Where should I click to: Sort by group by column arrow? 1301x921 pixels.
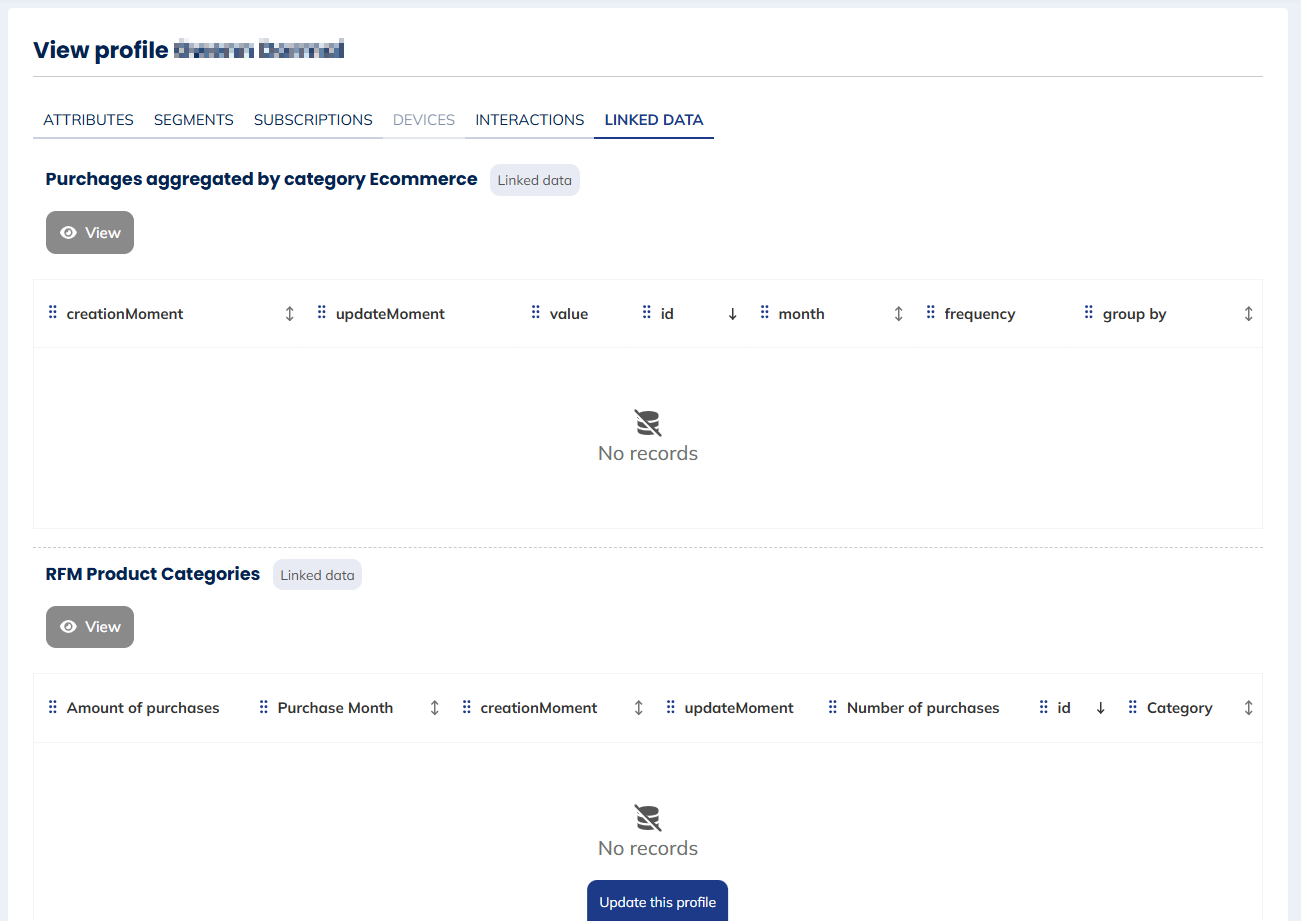pyautogui.click(x=1248, y=314)
